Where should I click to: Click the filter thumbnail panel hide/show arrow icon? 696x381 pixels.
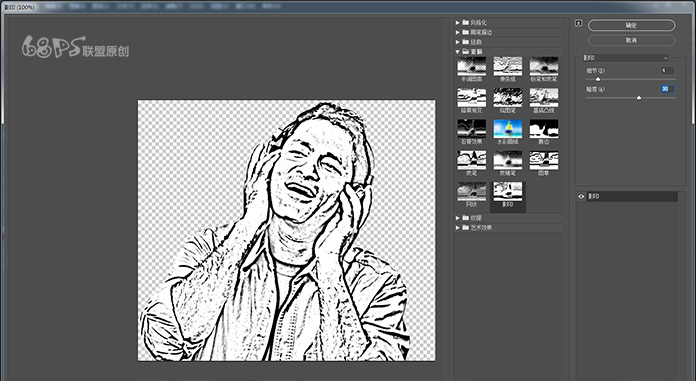pos(578,23)
